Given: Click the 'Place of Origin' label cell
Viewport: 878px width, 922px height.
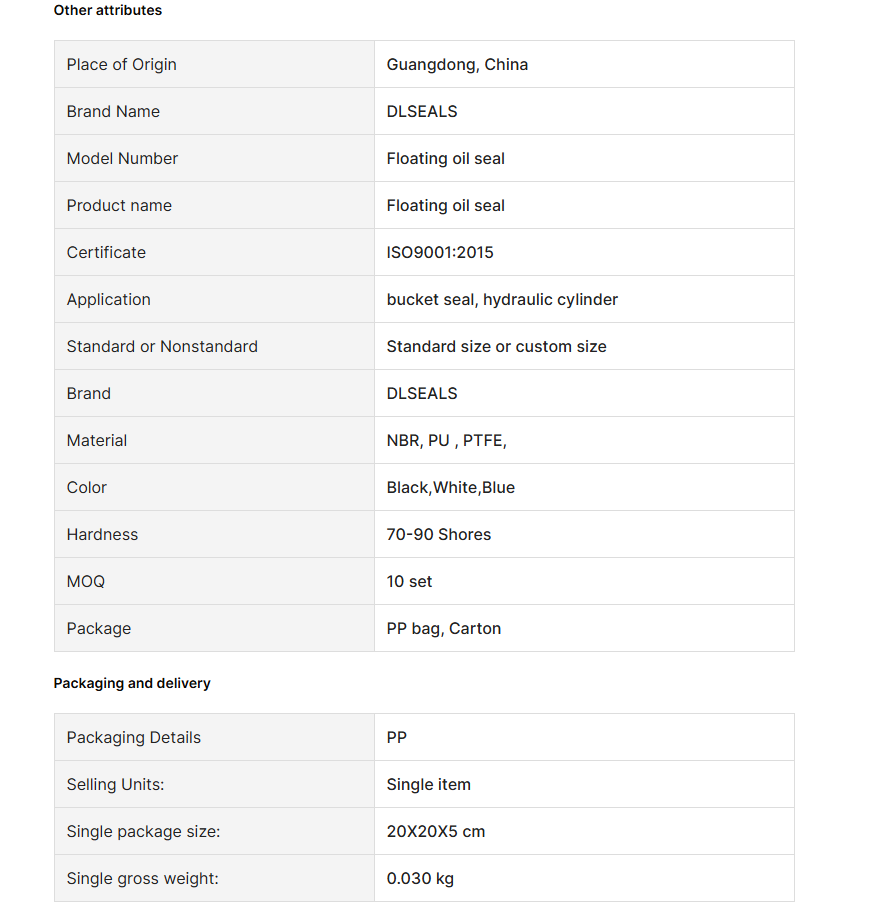Looking at the screenshot, I should 121,64.
